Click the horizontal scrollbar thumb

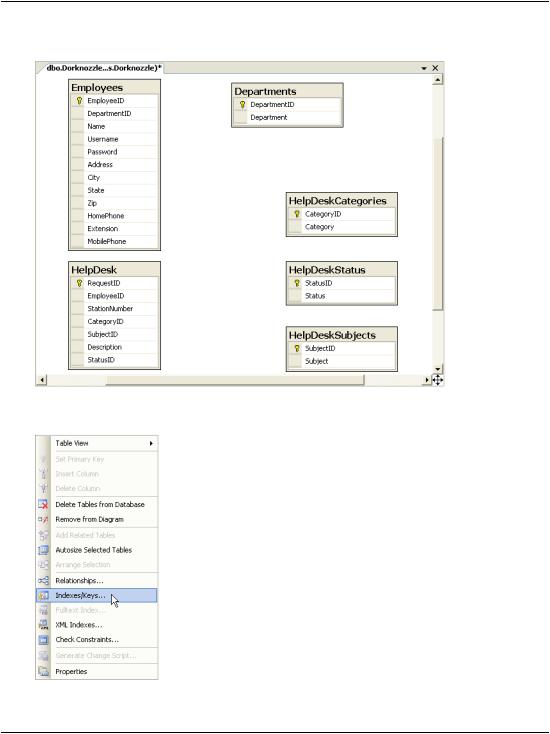tap(235, 380)
